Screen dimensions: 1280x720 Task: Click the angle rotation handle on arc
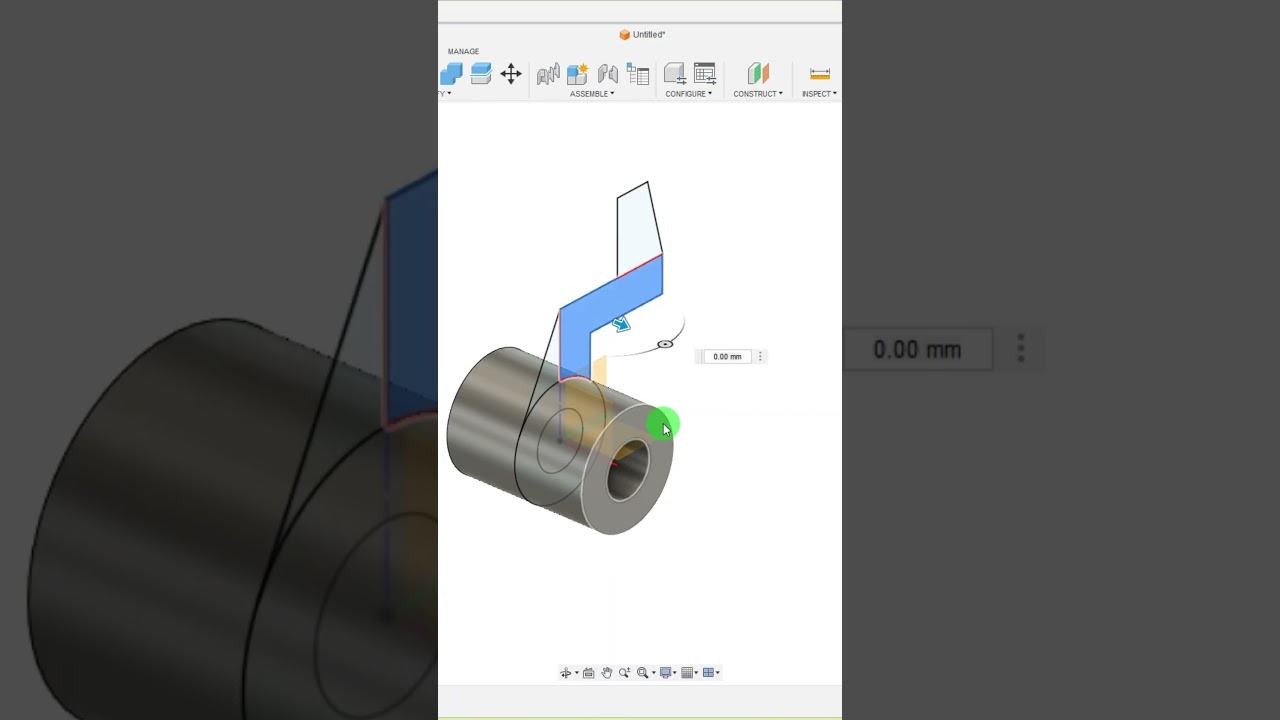coord(665,344)
